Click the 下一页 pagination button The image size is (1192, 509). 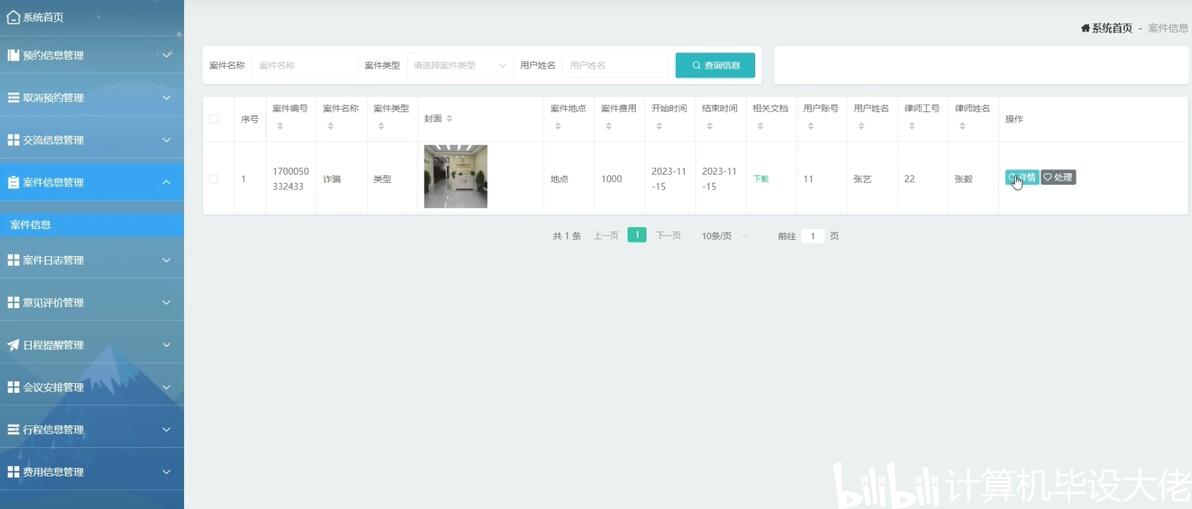(668, 236)
